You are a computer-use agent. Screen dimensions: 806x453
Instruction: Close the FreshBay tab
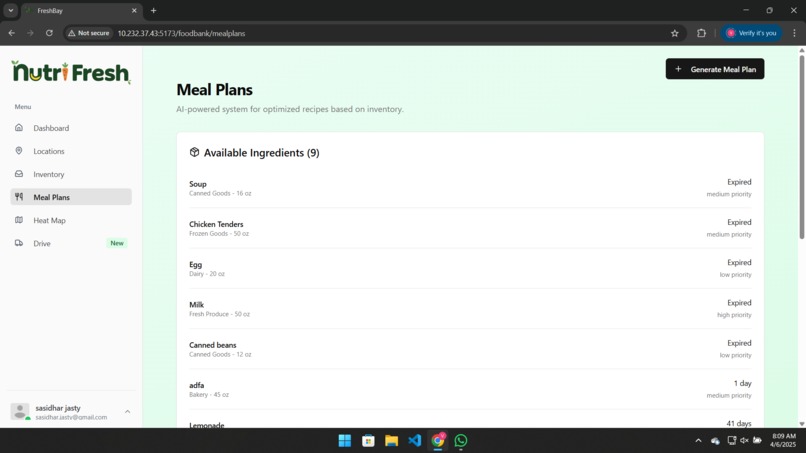click(x=134, y=10)
